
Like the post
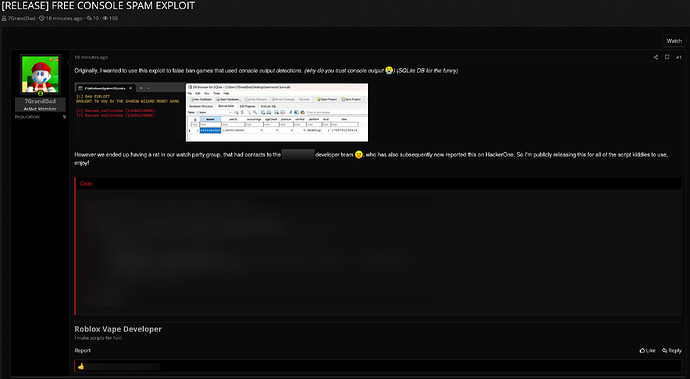[x=647, y=351]
